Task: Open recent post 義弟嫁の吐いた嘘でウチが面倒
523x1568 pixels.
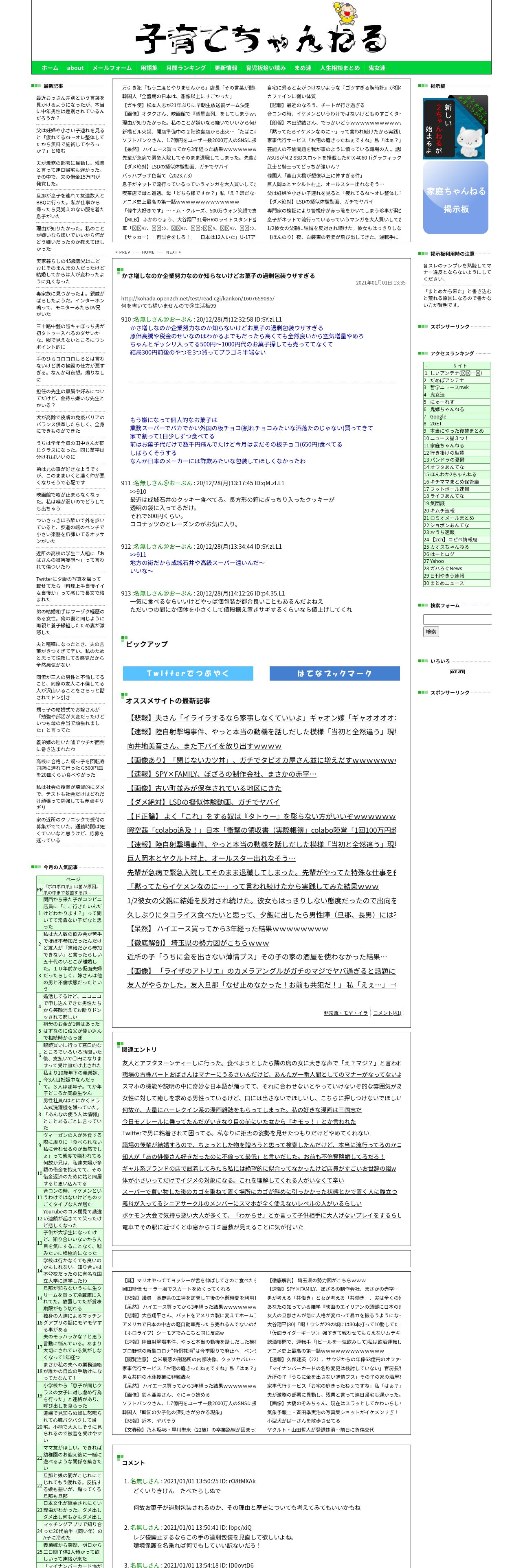Action: tap(70, 746)
